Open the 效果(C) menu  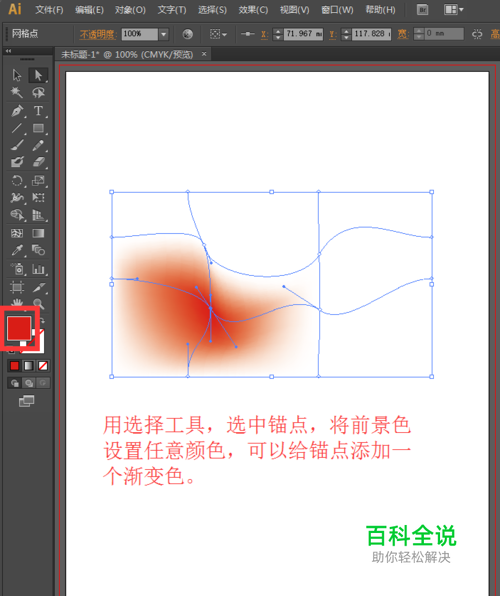click(253, 10)
